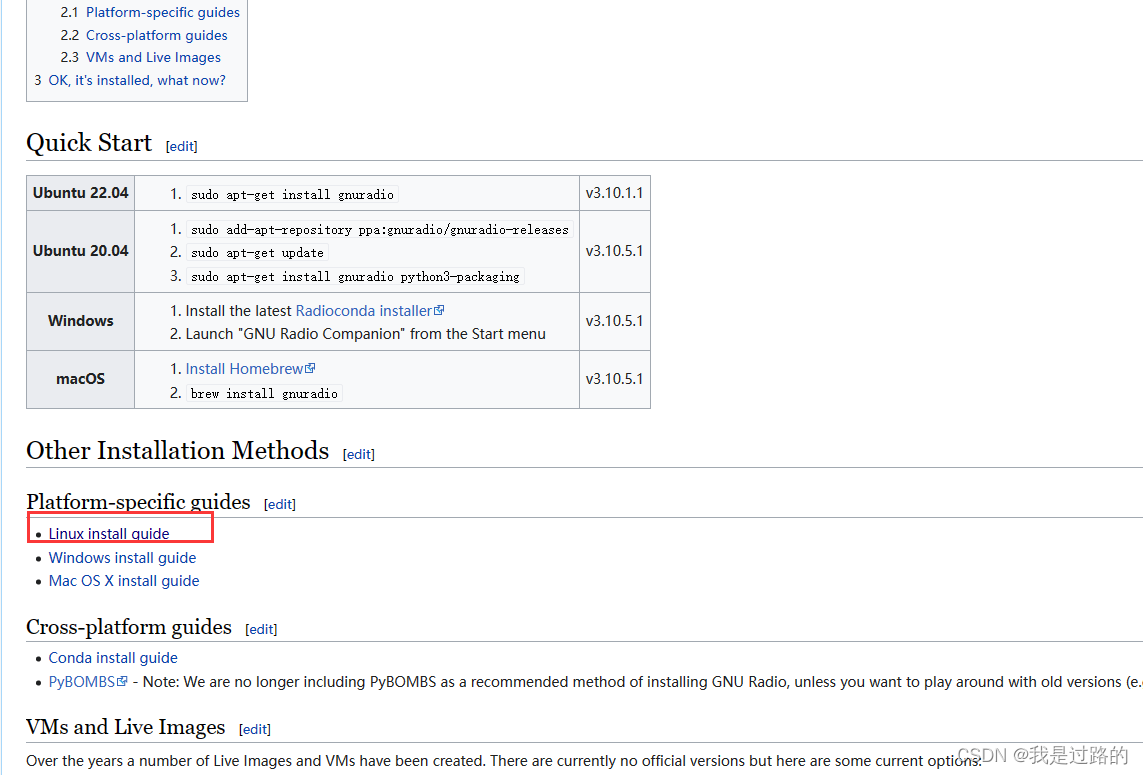The image size is (1143, 775).
Task: Click the 'brew install gnuradio' command
Action: click(264, 394)
